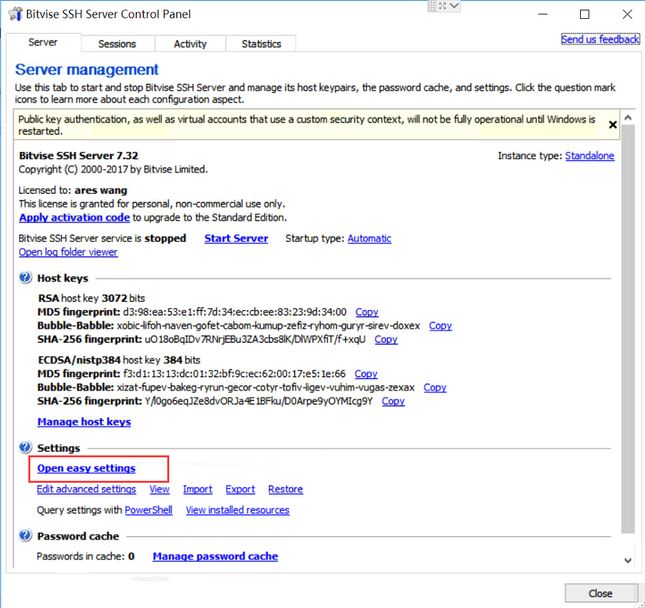Click Apply activation code link
This screenshot has height=608, width=645.
[x=74, y=218]
